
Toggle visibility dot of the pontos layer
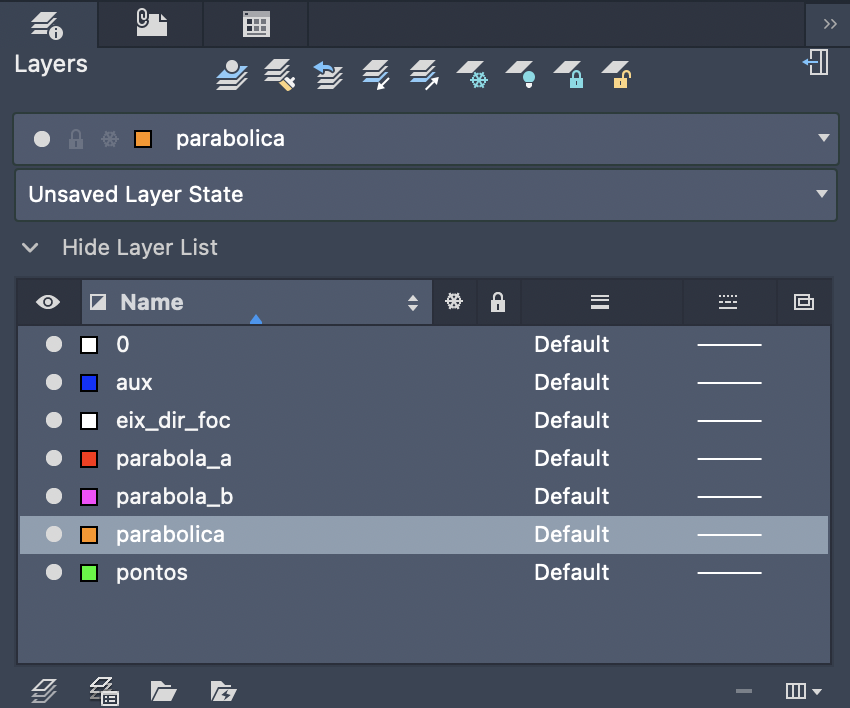(x=54, y=572)
